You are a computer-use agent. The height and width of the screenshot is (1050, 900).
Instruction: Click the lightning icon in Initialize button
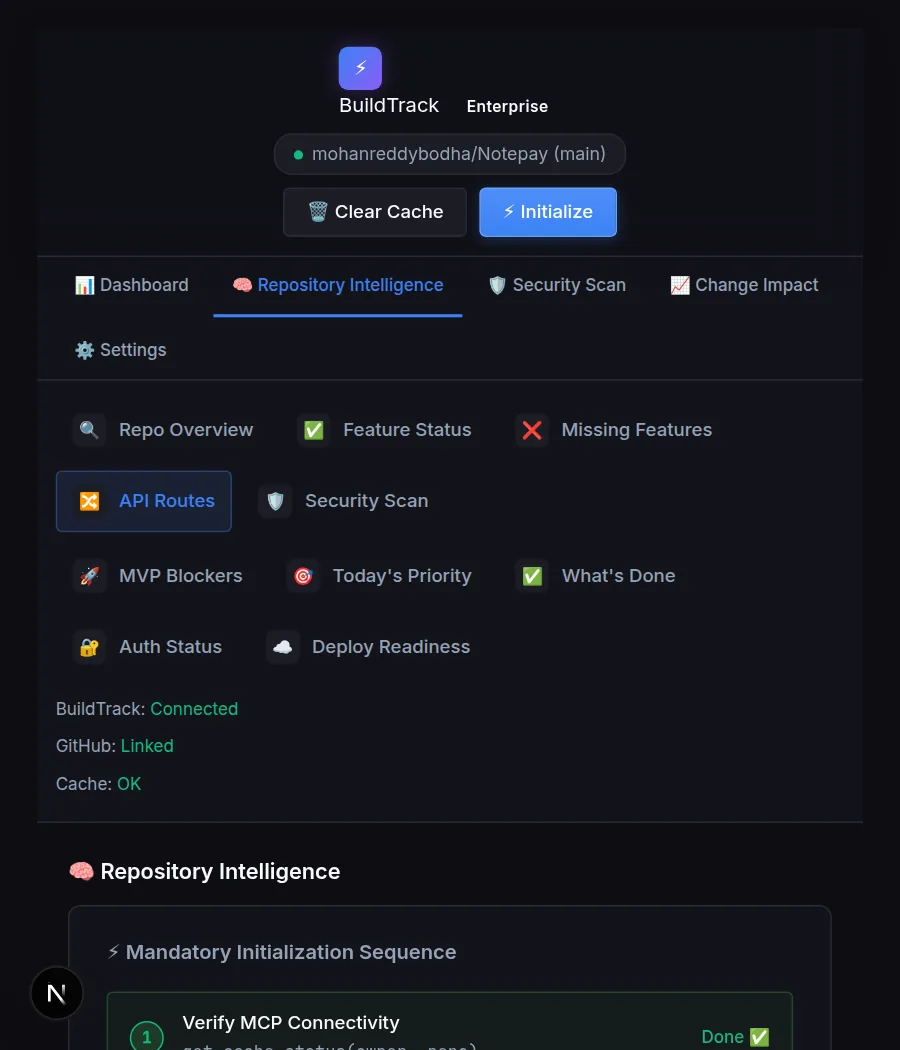pos(509,212)
